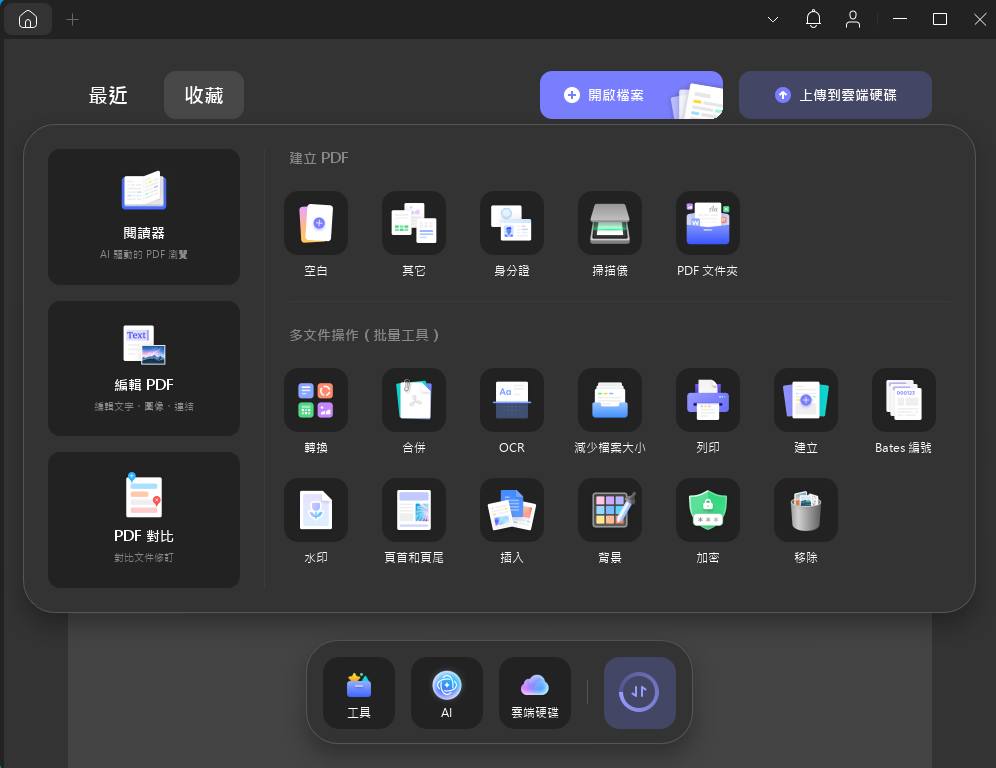Switch to the 最近 recent tab
Screen dimensions: 996x768
(108, 96)
